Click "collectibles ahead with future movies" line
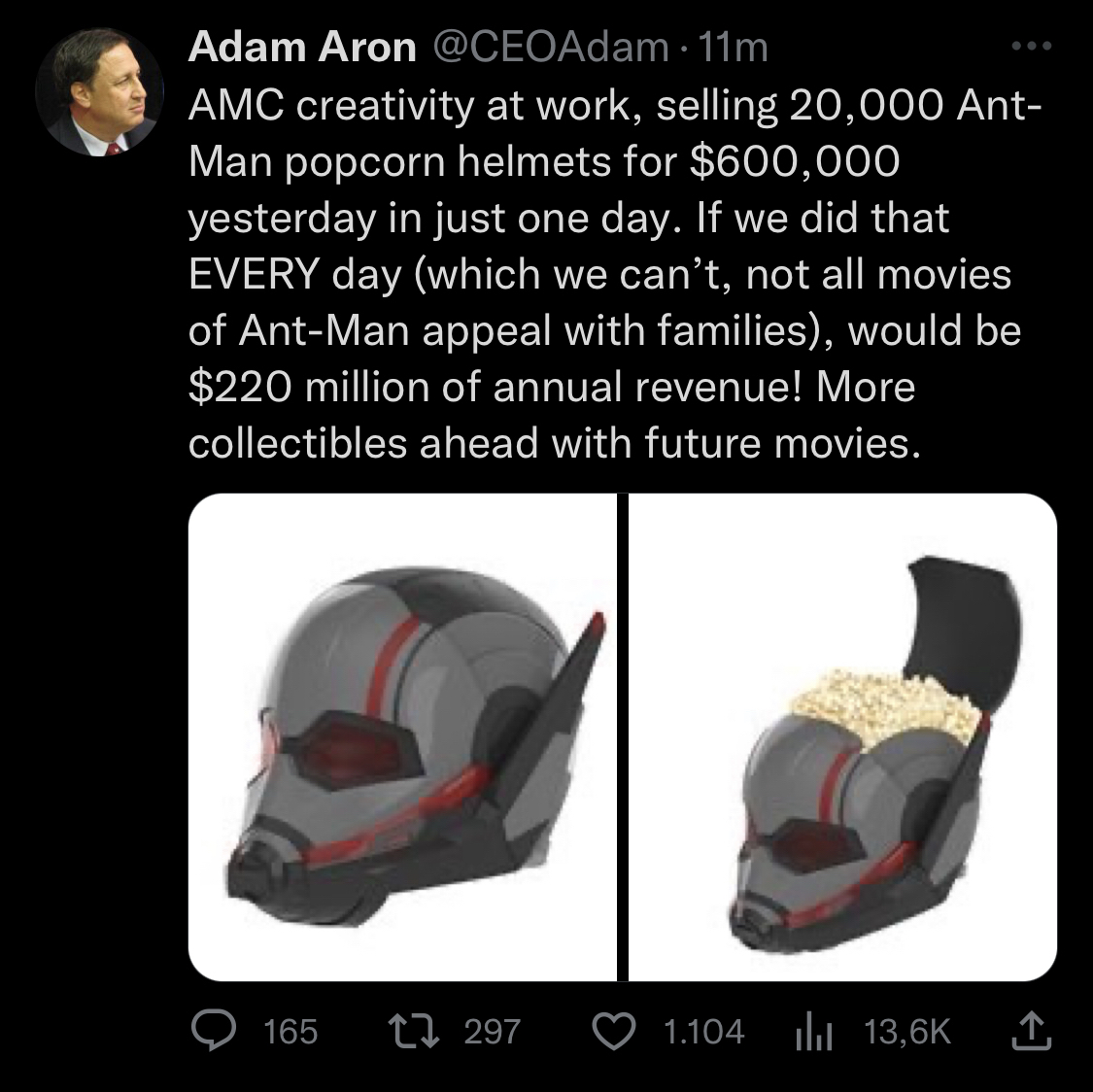 (552, 443)
